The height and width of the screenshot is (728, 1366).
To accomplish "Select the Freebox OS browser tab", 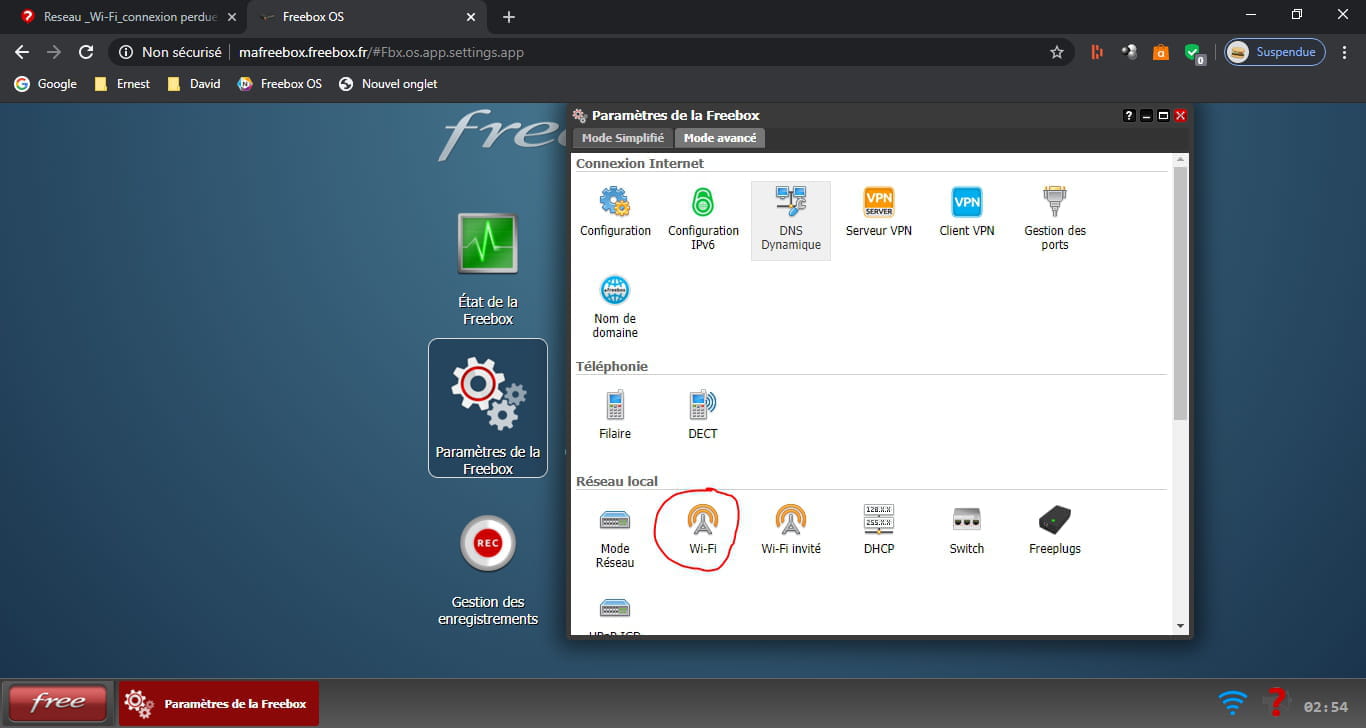I will click(366, 17).
